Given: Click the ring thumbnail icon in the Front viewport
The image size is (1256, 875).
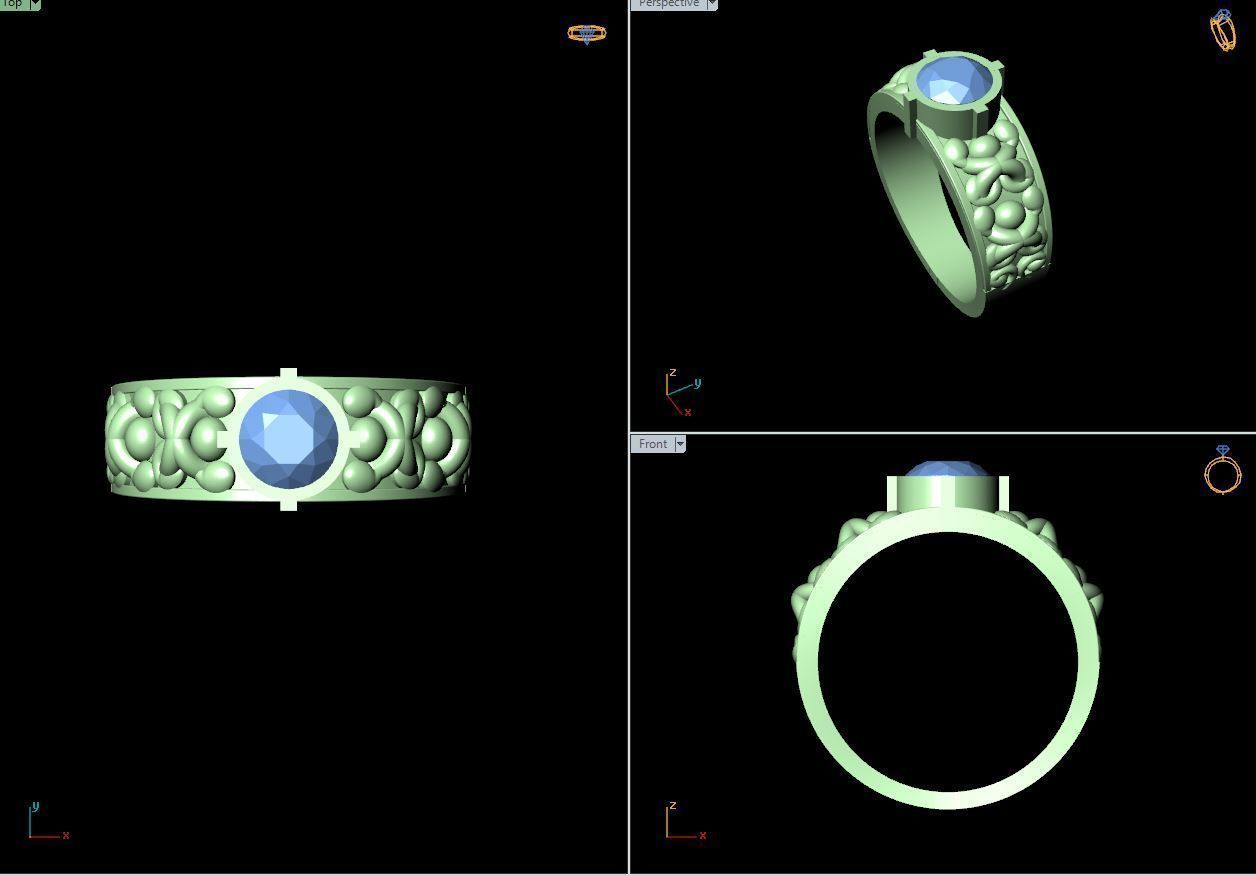Looking at the screenshot, I should 1222,469.
